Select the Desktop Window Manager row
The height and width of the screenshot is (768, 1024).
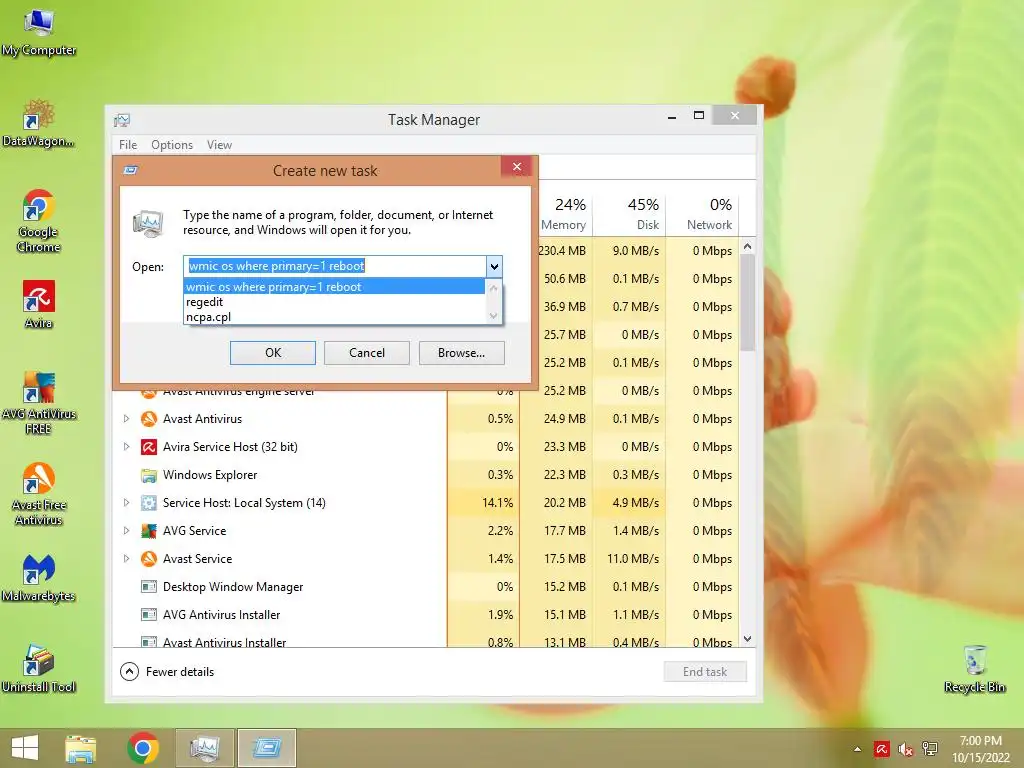(426, 586)
